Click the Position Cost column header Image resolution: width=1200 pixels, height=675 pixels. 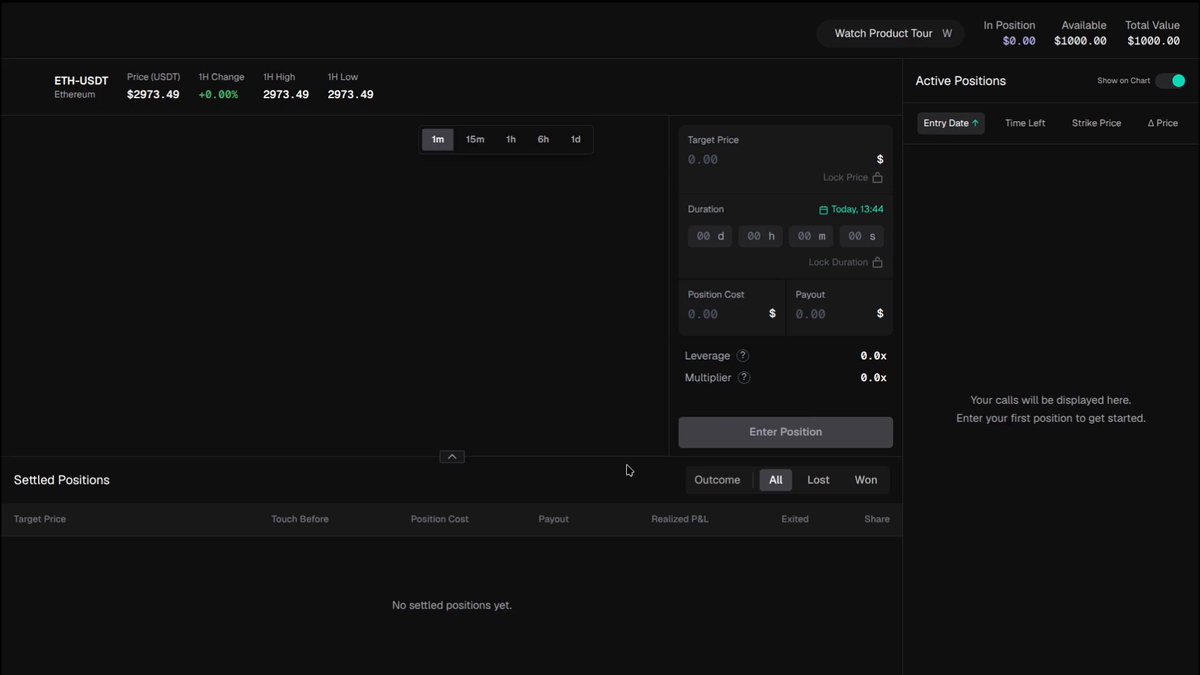440,519
